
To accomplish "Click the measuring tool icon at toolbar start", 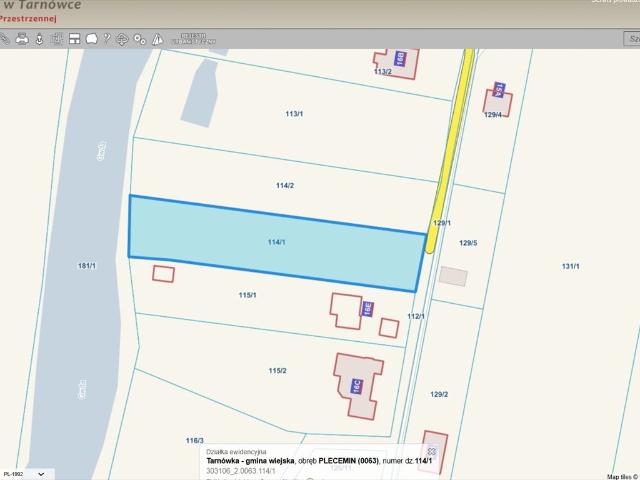I will (x=4, y=39).
